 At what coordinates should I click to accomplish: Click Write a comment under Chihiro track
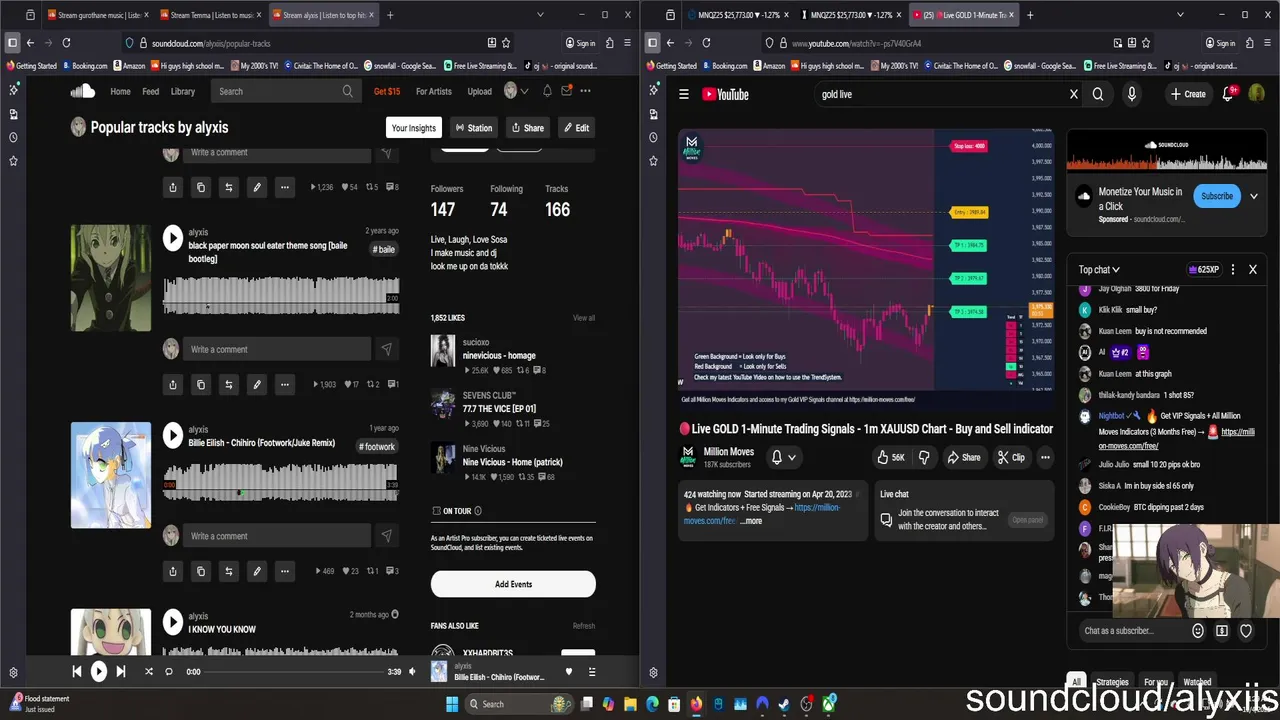[279, 536]
